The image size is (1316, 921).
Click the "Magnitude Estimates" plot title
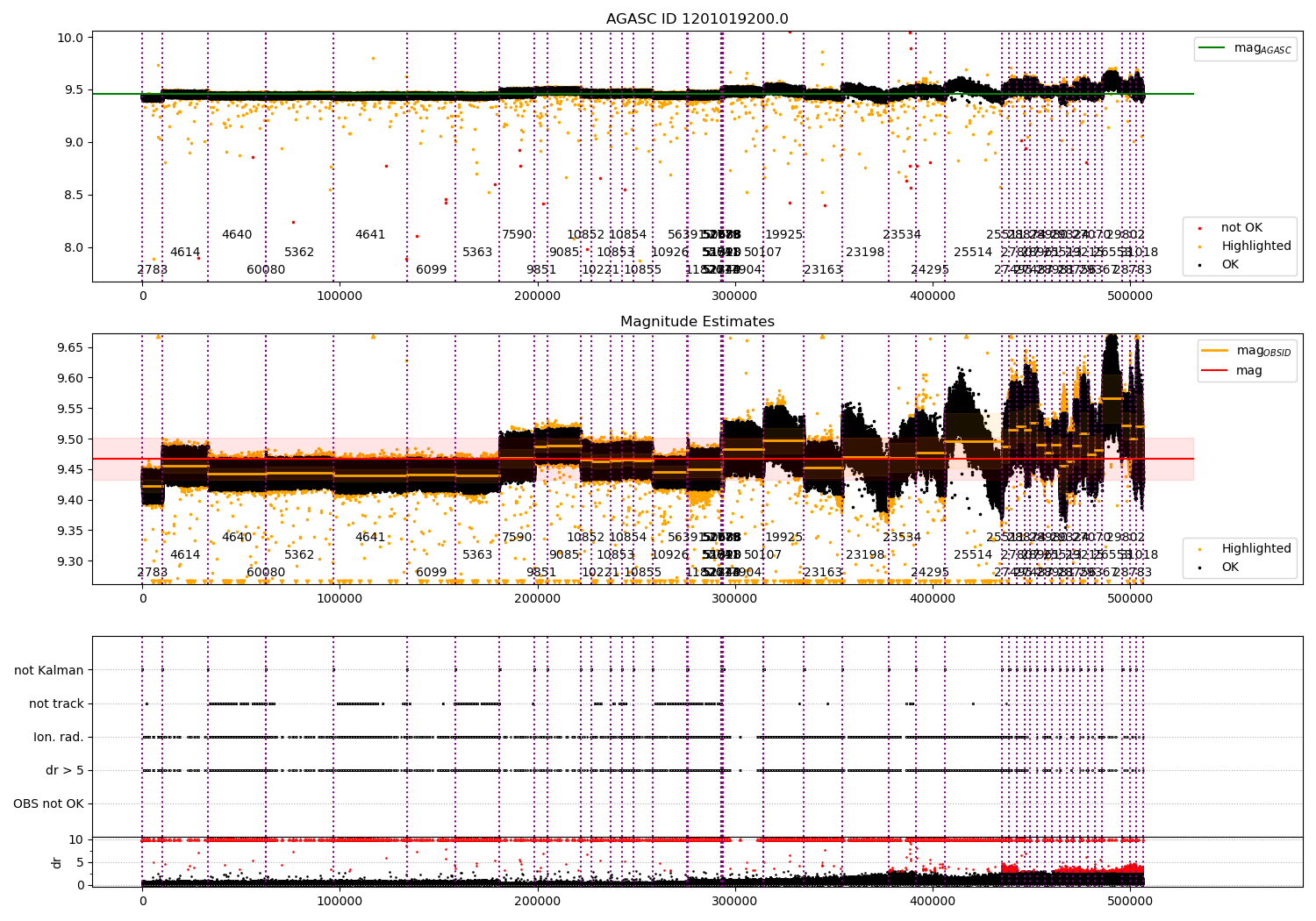point(697,322)
